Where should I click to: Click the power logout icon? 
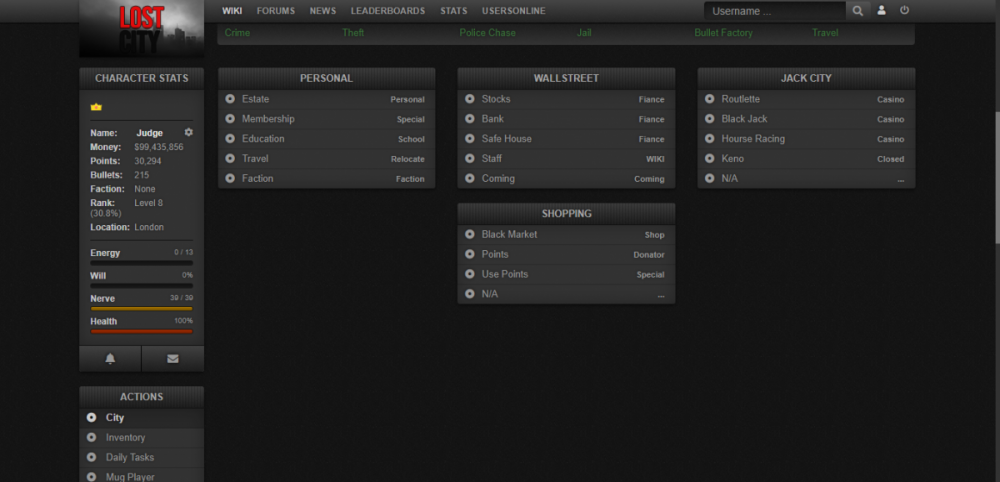[x=905, y=11]
